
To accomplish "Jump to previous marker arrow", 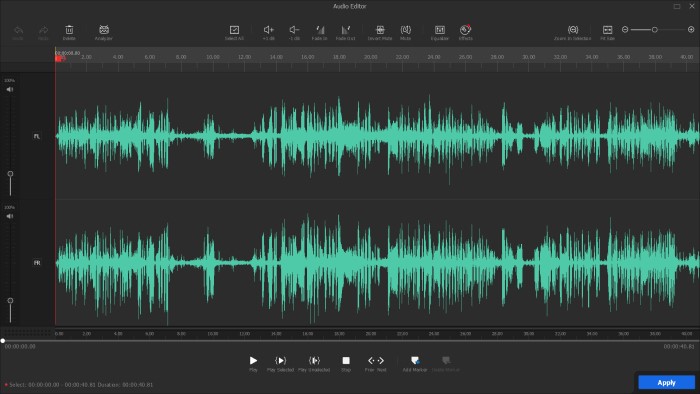I will 371,361.
